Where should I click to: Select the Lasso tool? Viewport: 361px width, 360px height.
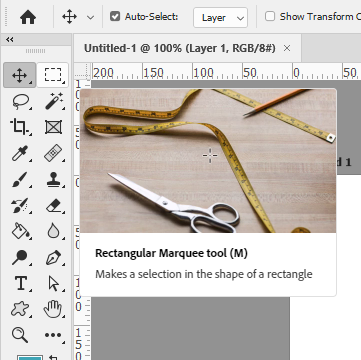[x=20, y=101]
